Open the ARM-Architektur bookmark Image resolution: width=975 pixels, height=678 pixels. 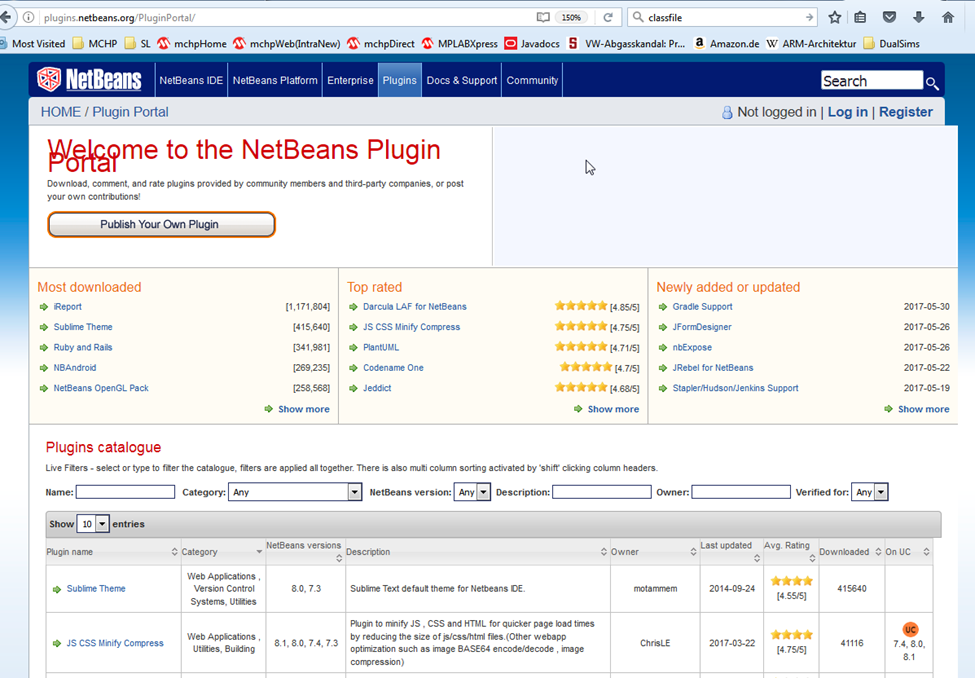(x=811, y=44)
